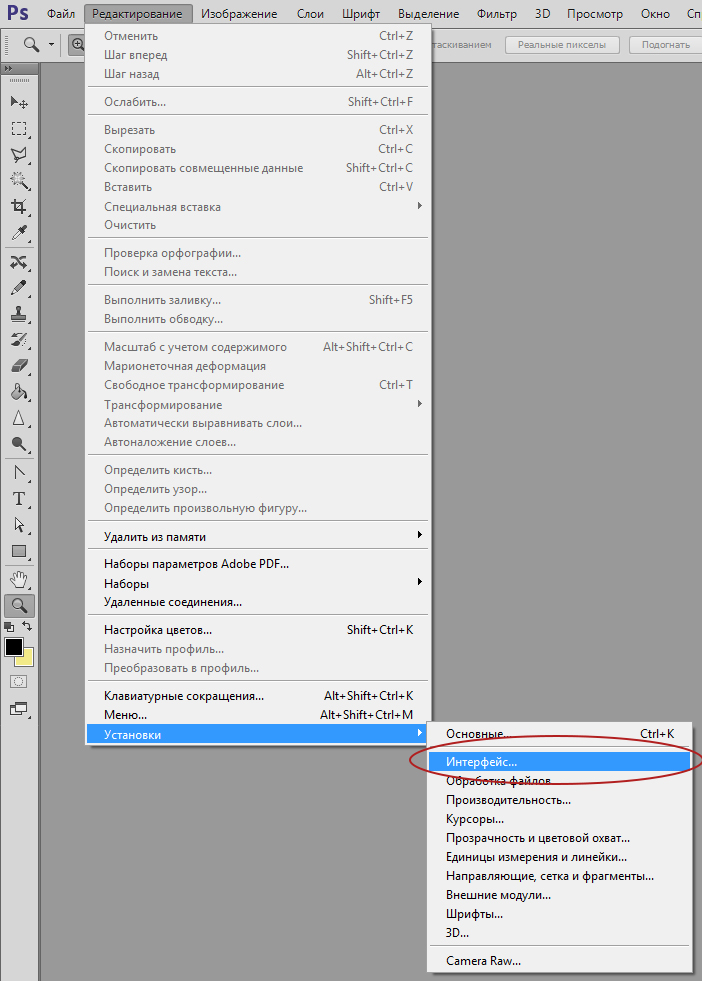Toggle Quick Mask mode icon
Screen dimensions: 702x981
pos(19,681)
